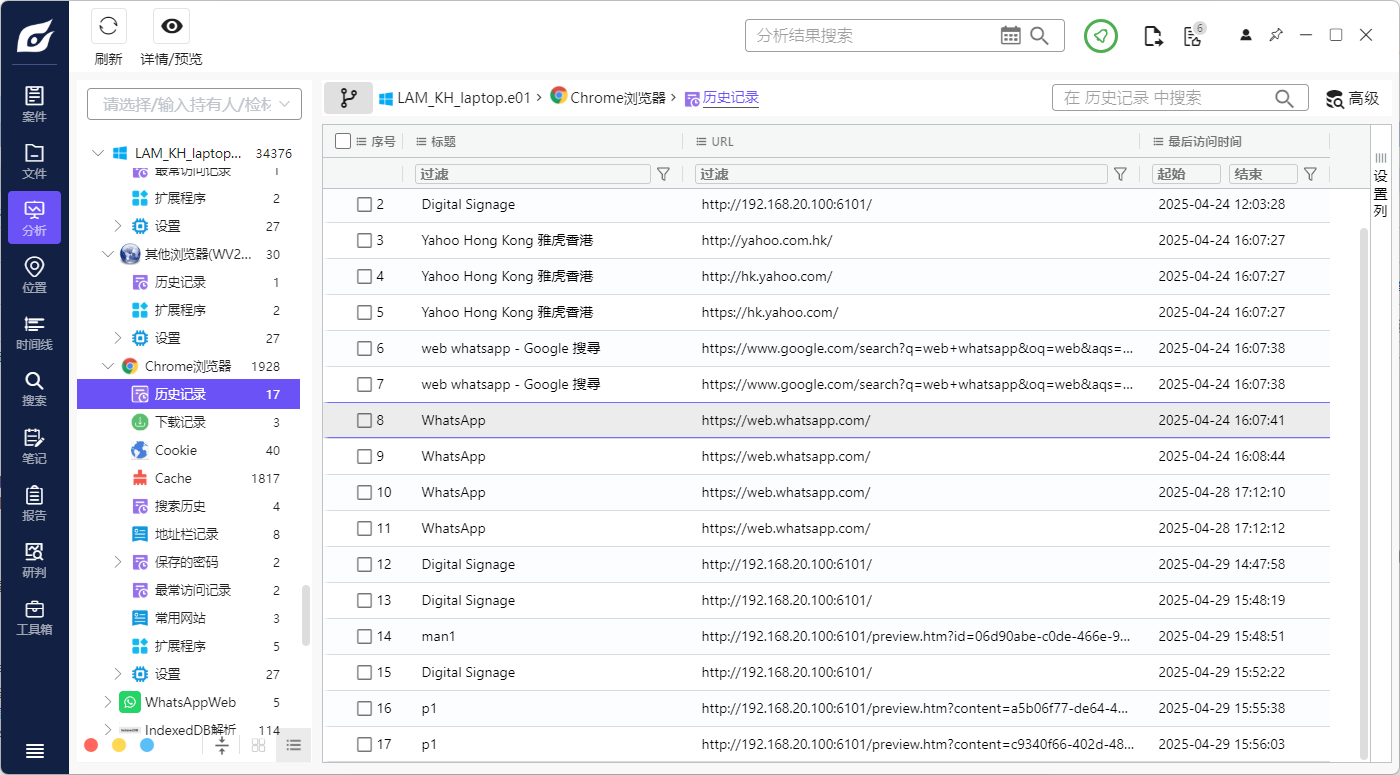1400x775 pixels.
Task: Open the 报告 sidebar section
Action: [34, 503]
